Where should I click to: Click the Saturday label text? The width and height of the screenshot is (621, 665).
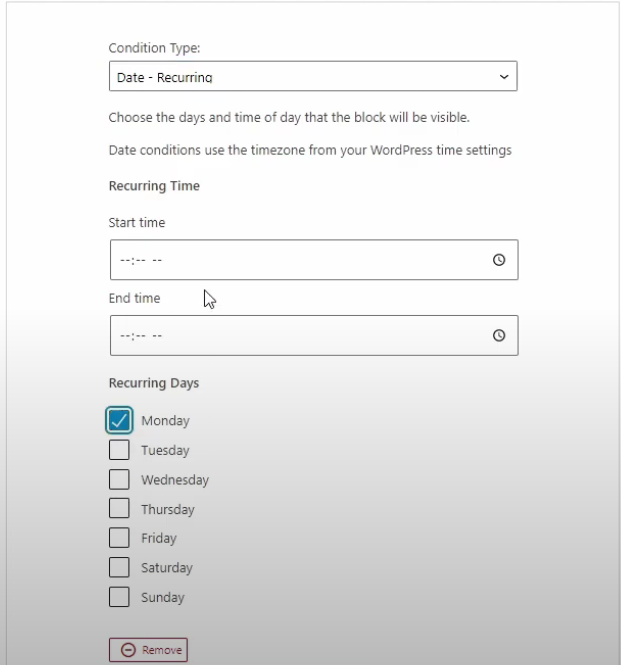pos(167,568)
